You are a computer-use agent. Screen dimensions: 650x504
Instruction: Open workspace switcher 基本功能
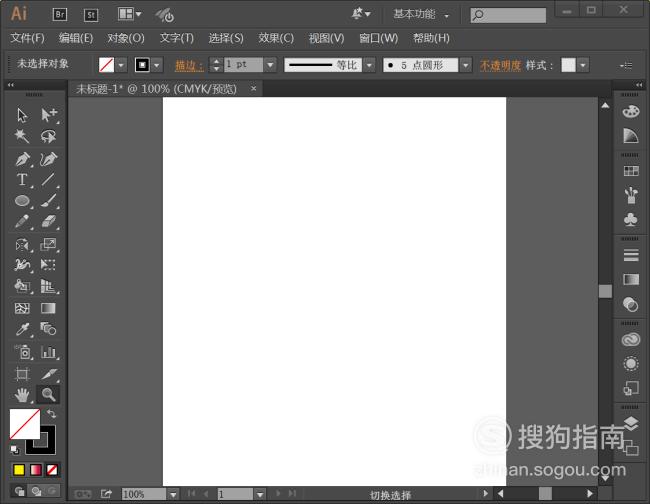(421, 15)
